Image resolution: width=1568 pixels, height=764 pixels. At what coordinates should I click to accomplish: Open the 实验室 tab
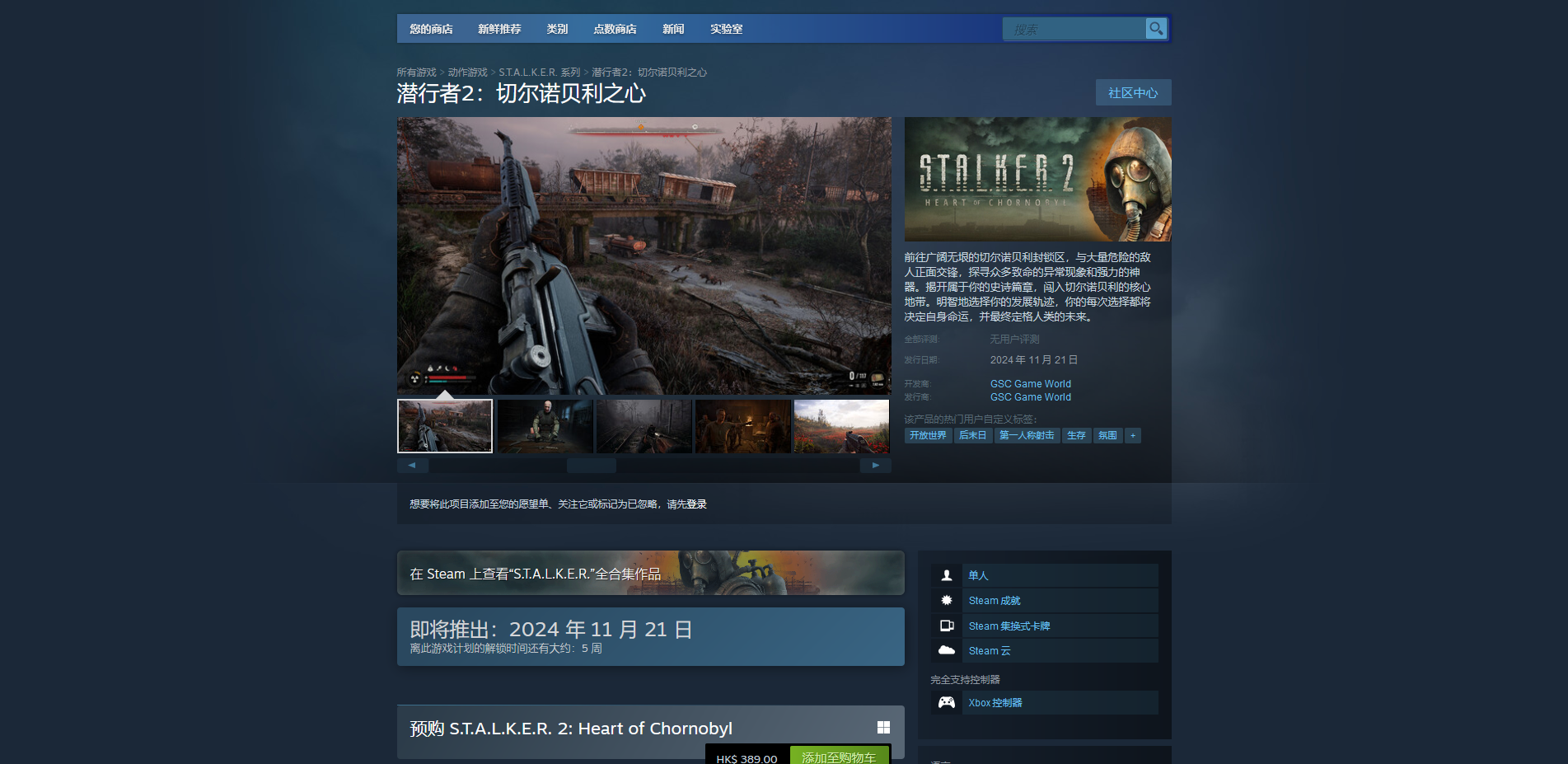tap(726, 29)
